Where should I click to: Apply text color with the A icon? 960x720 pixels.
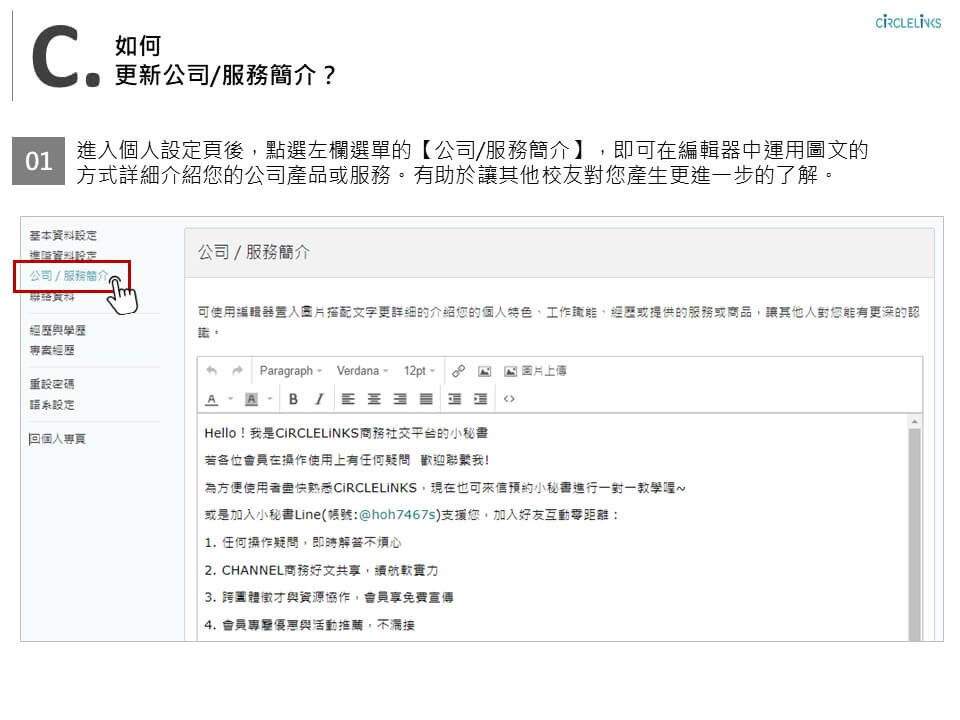tap(212, 399)
